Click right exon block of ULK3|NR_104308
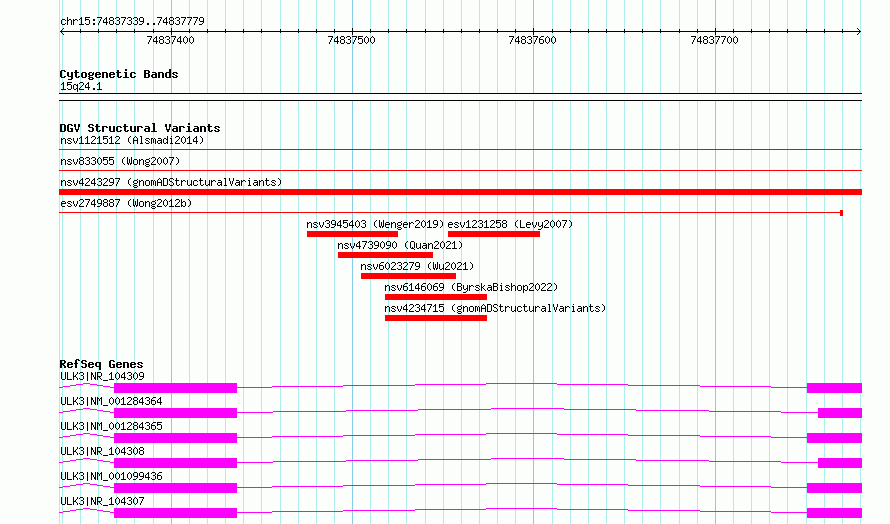Image resolution: width=890 pixels, height=524 pixels. tap(840, 463)
